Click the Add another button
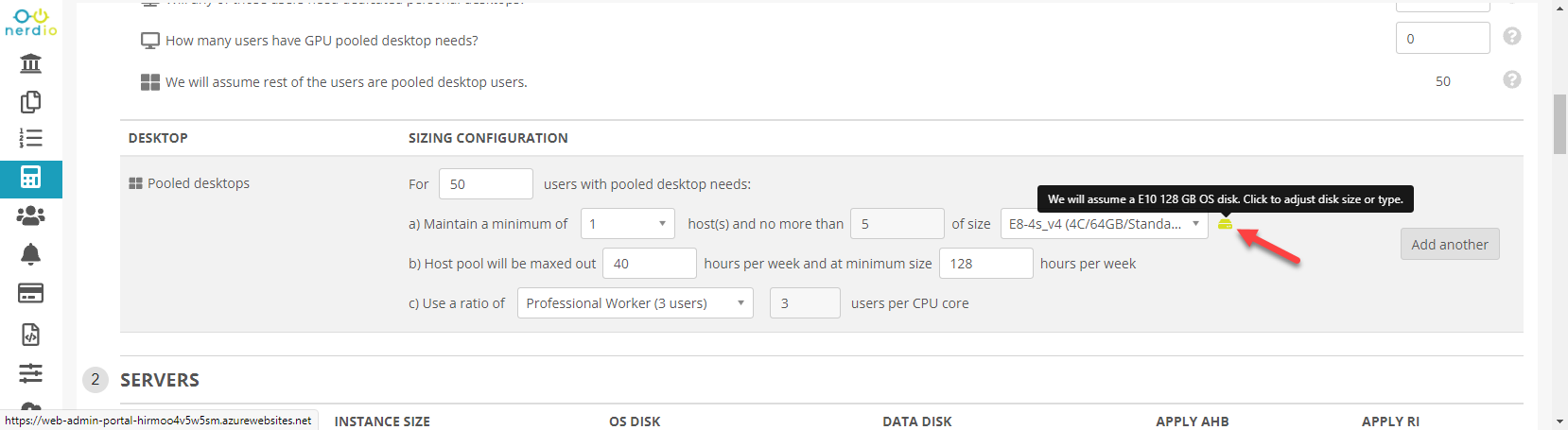 (1449, 245)
